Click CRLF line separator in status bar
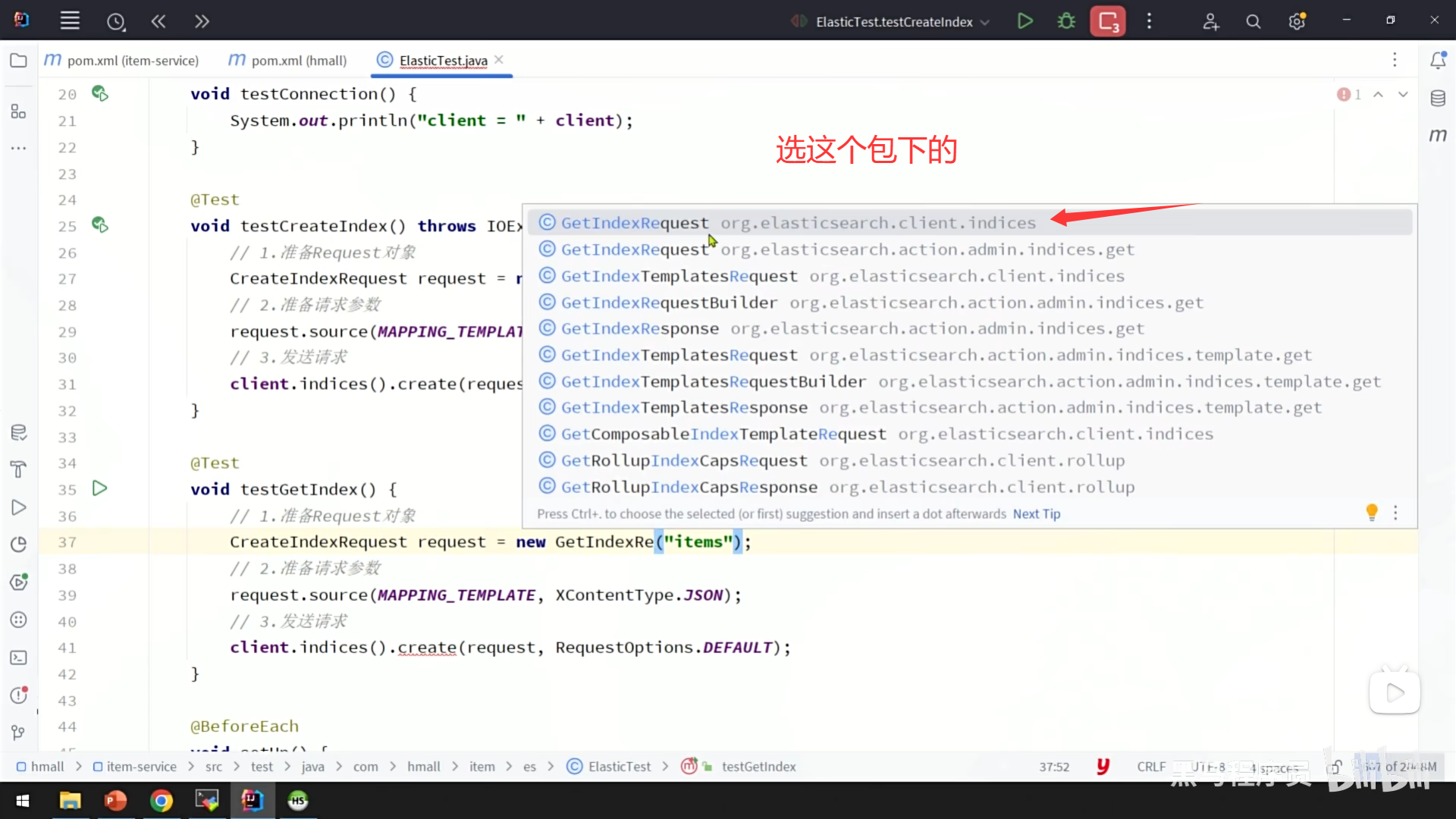Viewport: 1456px width, 819px height. (1150, 767)
